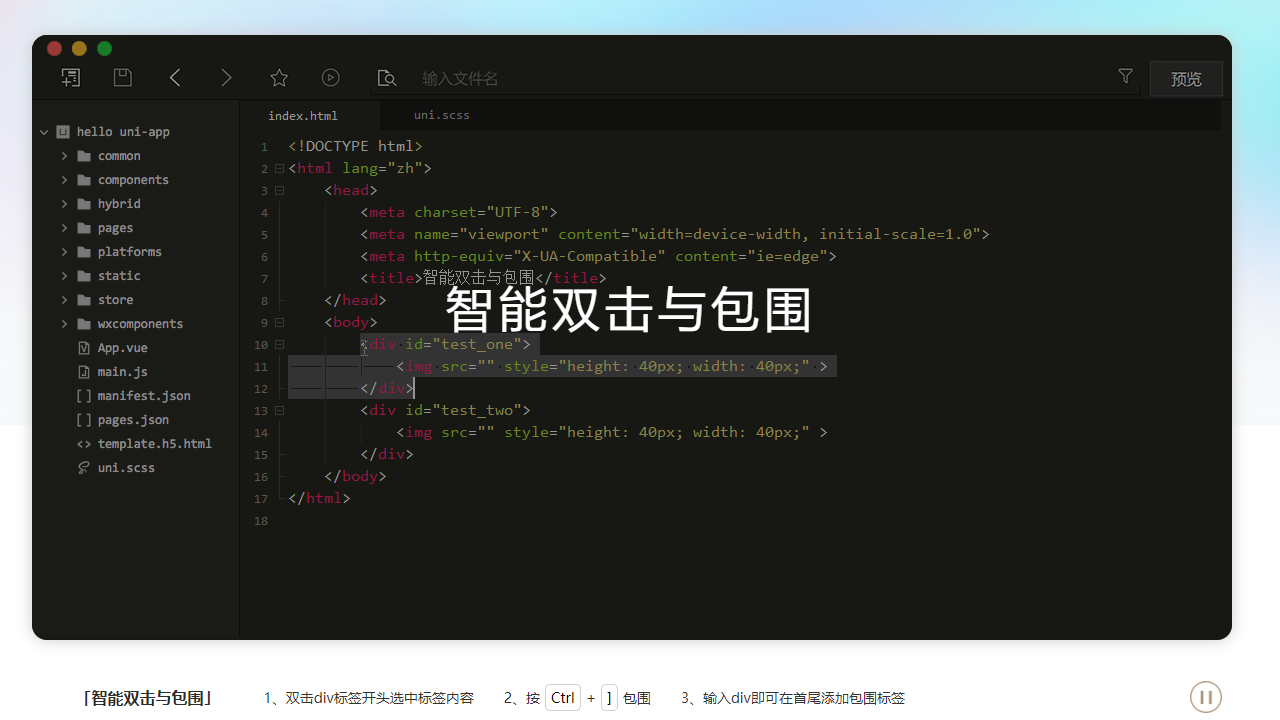Click the Save toolbar icon
The width and height of the screenshot is (1280, 720).
click(122, 77)
